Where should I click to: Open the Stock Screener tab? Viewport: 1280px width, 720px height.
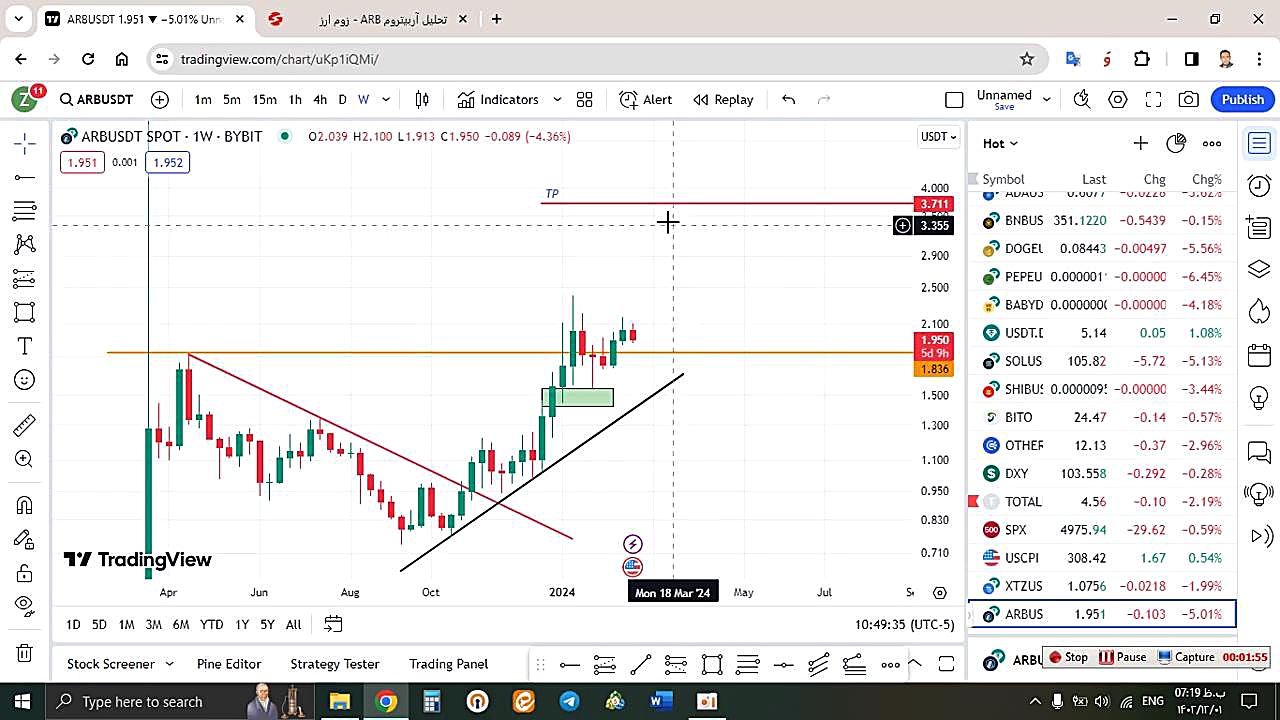(110, 664)
